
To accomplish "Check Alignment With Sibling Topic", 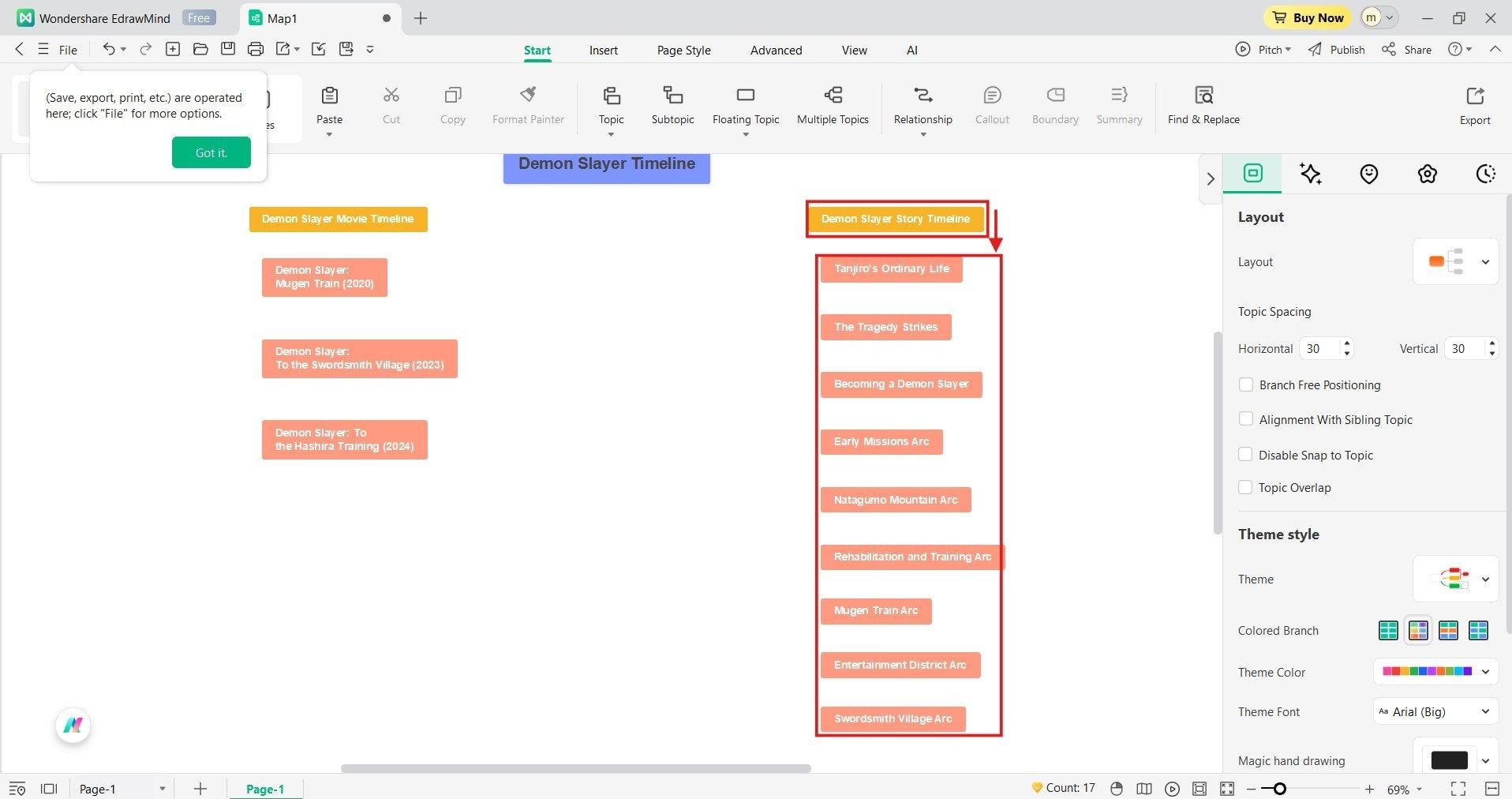I will pos(1246,419).
